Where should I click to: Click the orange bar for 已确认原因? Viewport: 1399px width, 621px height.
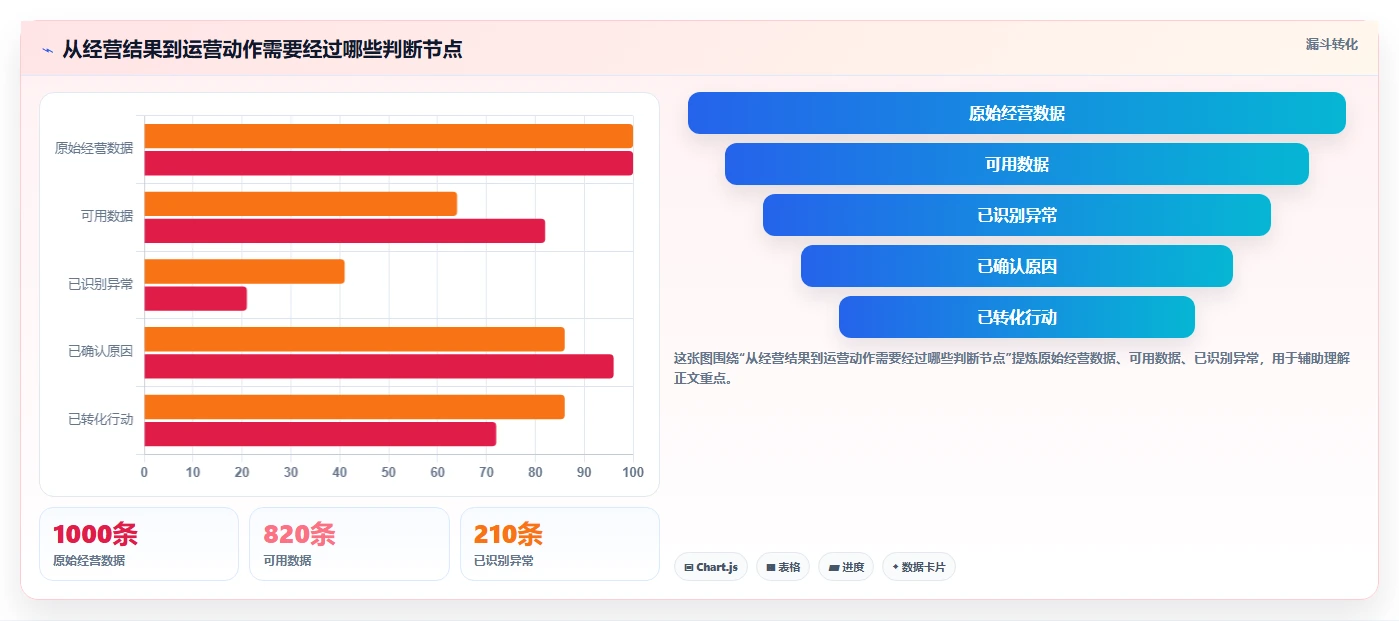coord(355,339)
